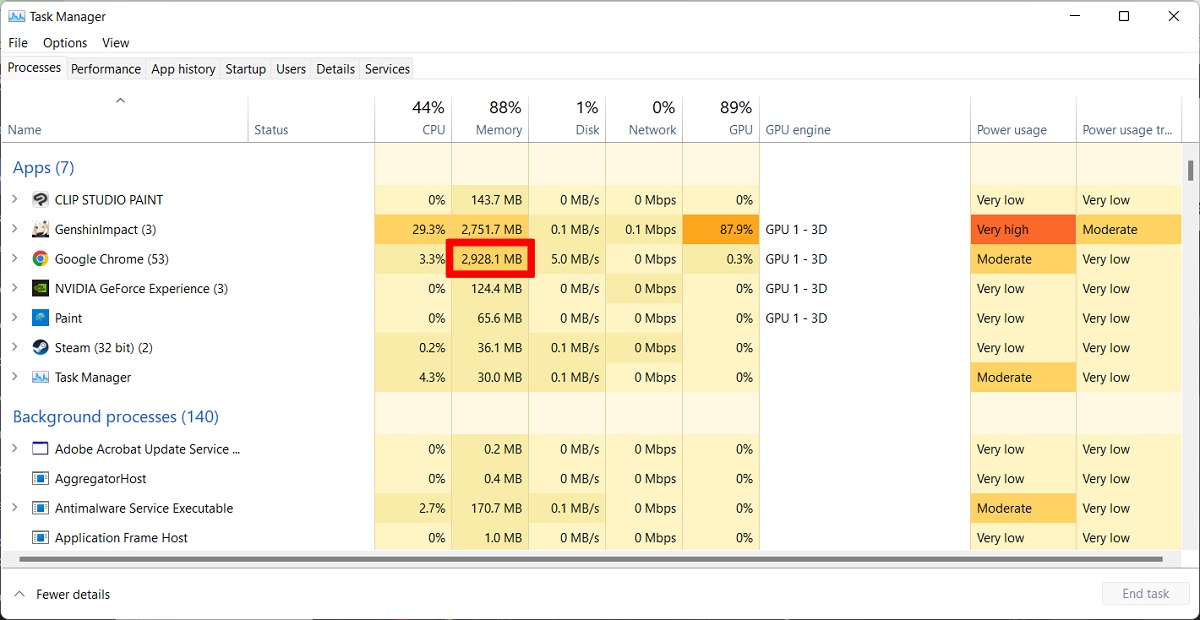Viewport: 1200px width, 620px height.
Task: Open the Options menu
Action: (65, 43)
